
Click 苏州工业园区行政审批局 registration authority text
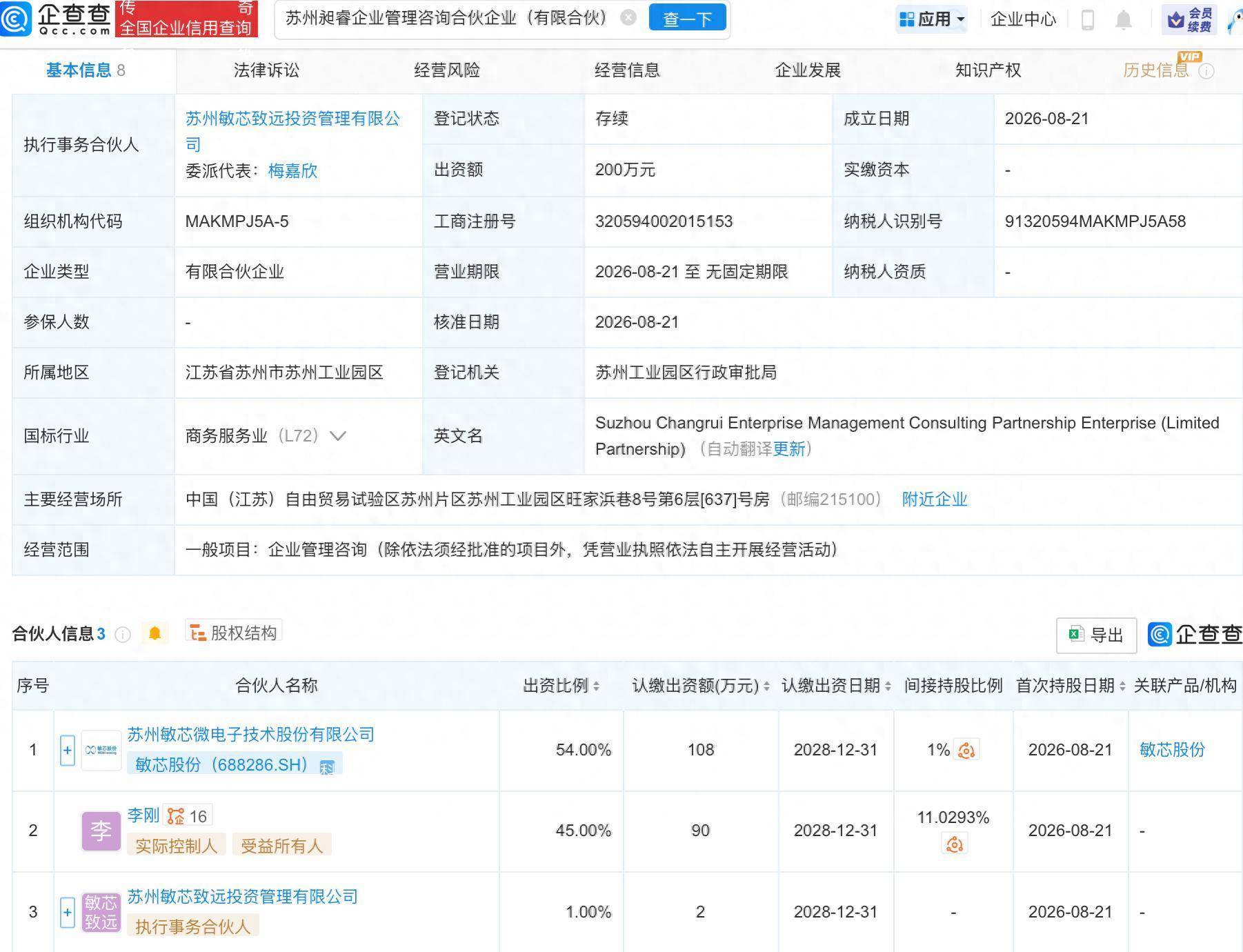[x=686, y=373]
